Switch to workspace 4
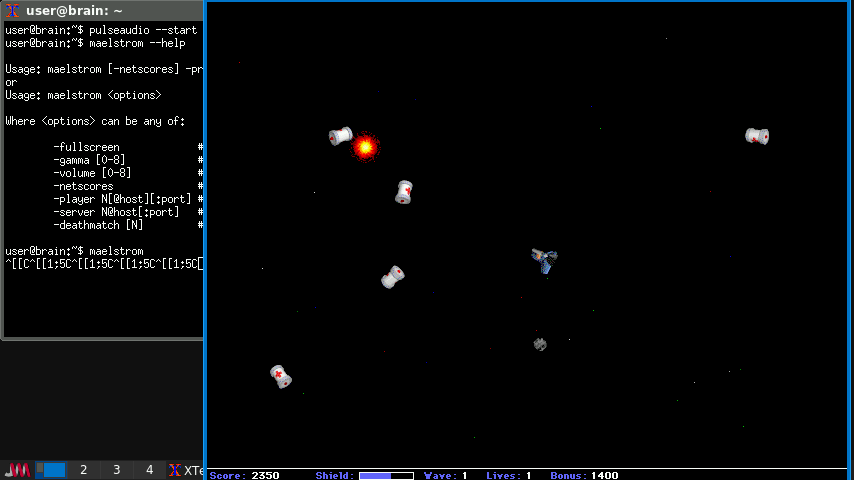This screenshot has height=480, width=854. pyautogui.click(x=149, y=470)
